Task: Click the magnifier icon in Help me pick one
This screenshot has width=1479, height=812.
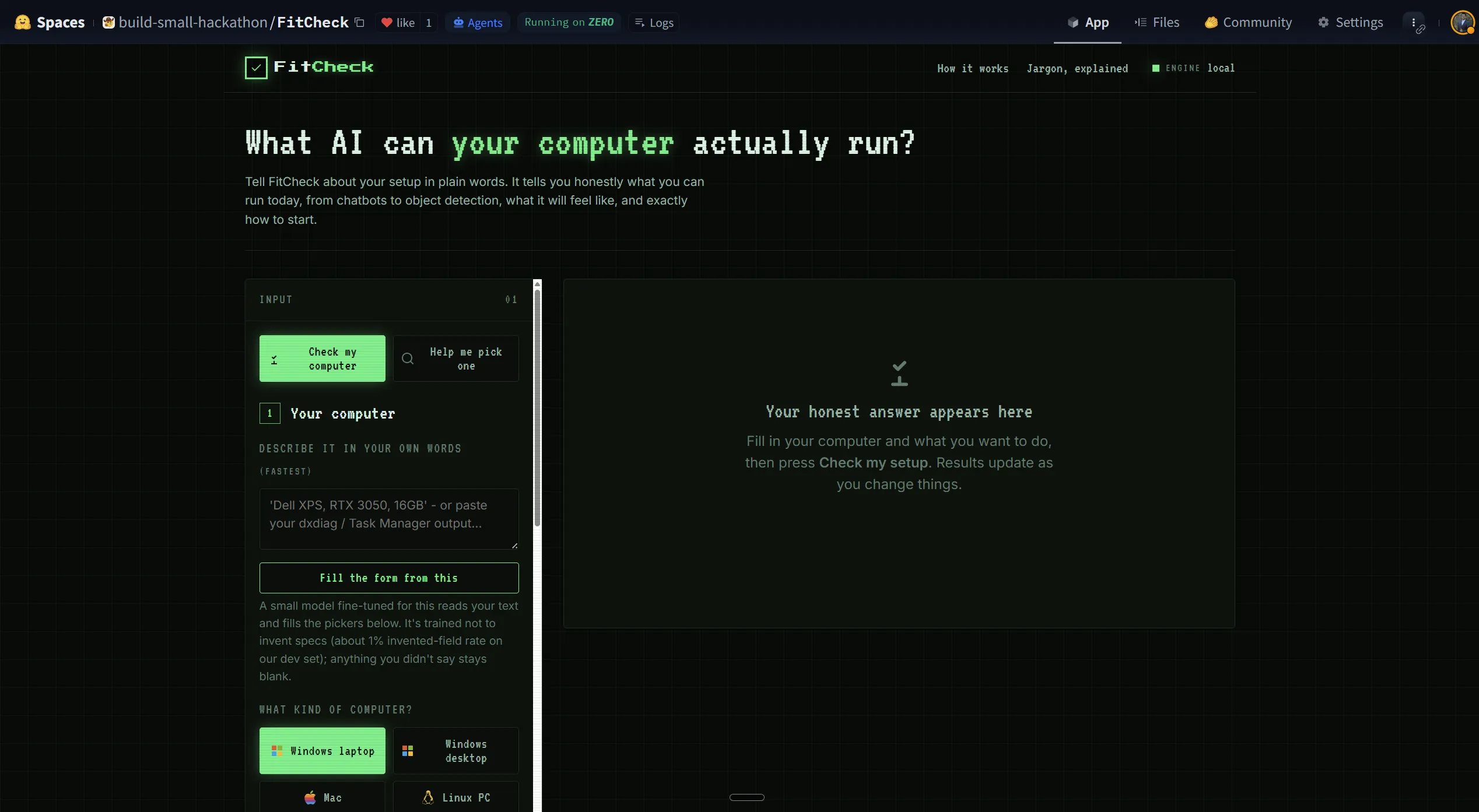Action: point(408,358)
